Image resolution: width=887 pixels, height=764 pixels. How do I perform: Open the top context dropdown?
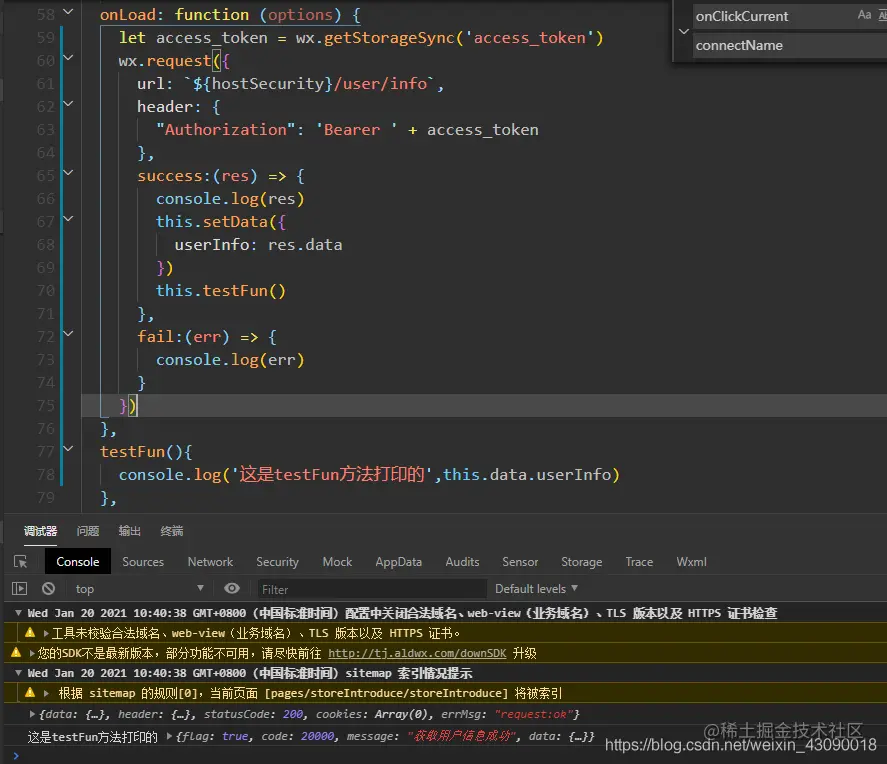(x=139, y=589)
